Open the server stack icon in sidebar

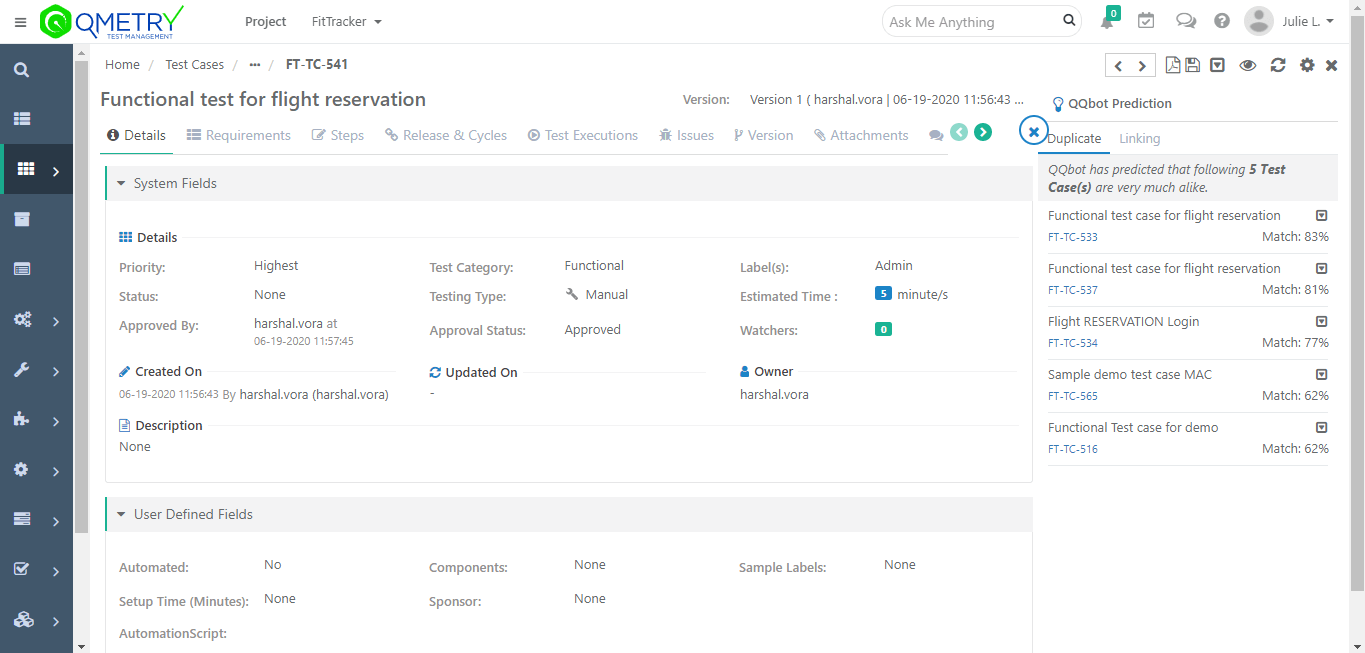[x=22, y=520]
